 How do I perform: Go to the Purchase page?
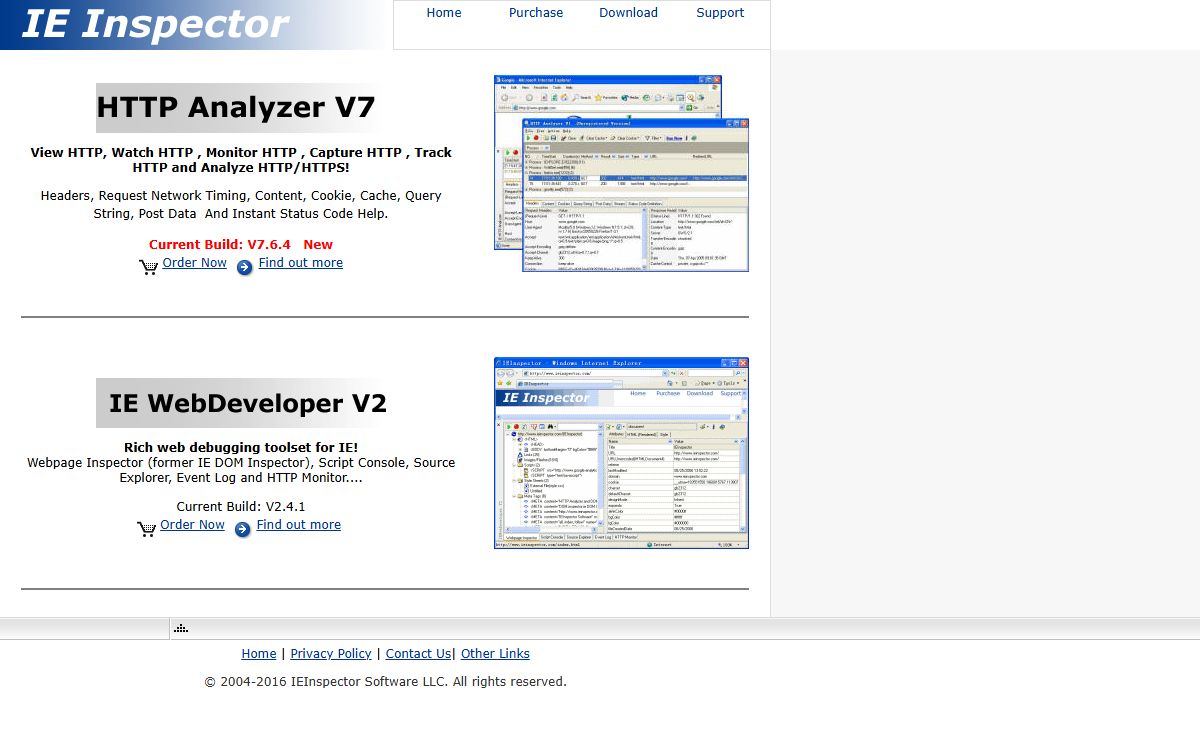pos(536,13)
